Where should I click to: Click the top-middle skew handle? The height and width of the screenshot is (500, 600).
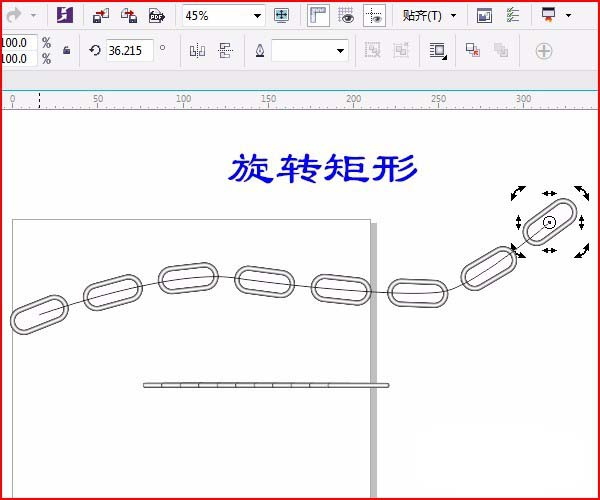[x=549, y=194]
